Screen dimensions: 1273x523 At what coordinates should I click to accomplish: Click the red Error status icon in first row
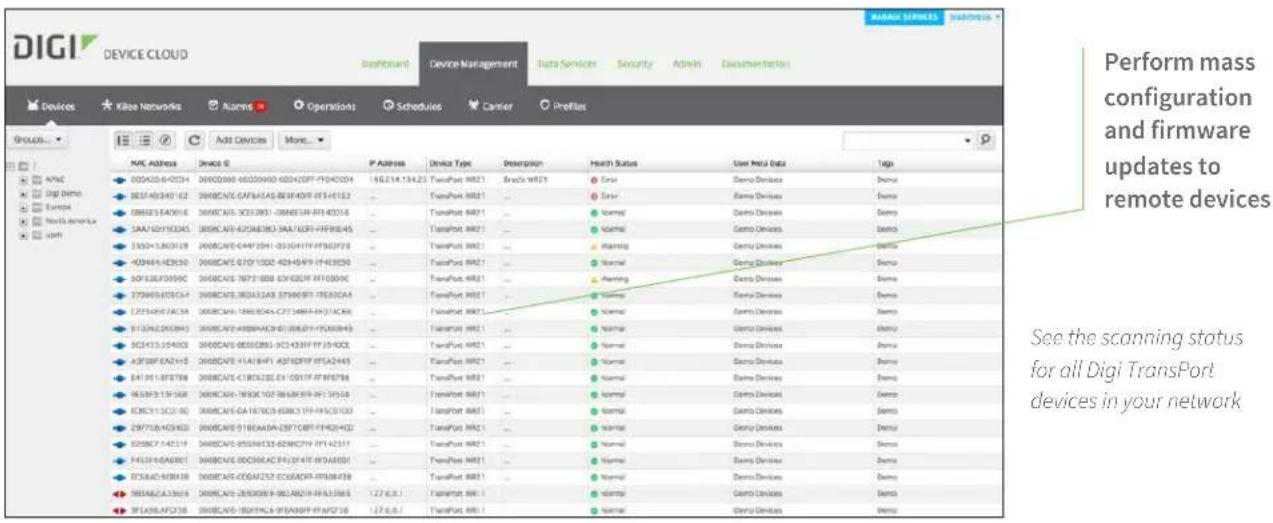click(x=594, y=178)
